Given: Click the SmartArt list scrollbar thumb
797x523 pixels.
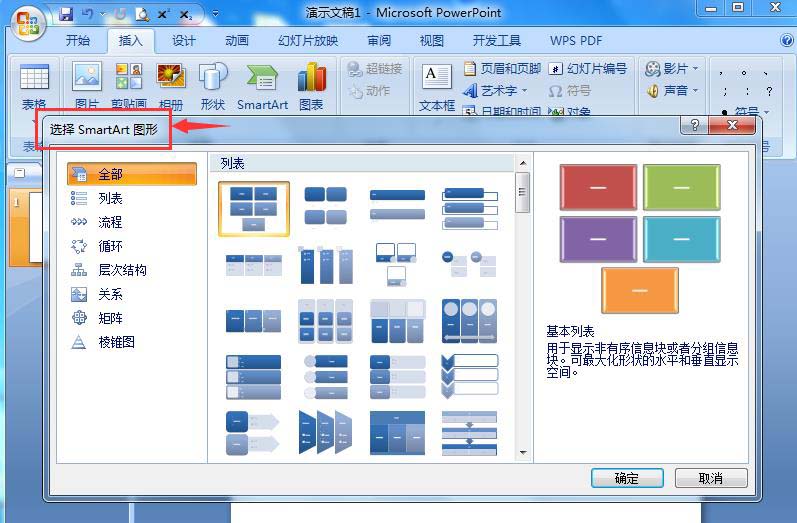Looking at the screenshot, I should [x=522, y=192].
